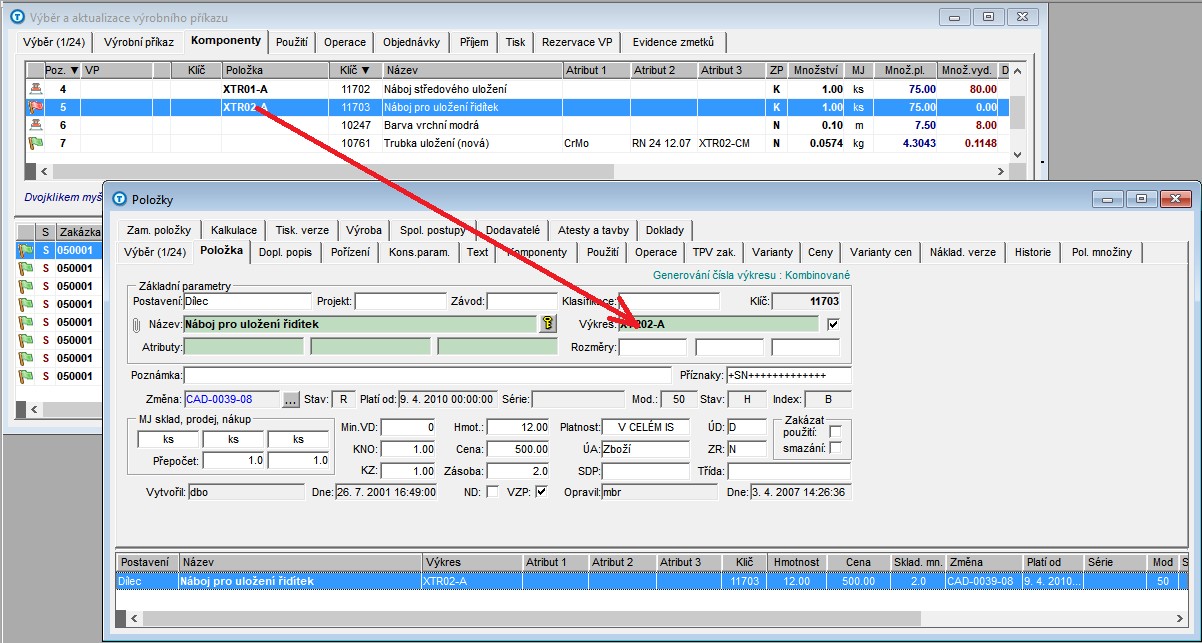The height and width of the screenshot is (643, 1202).
Task: Open the Atesty a tavby tab
Action: point(593,229)
